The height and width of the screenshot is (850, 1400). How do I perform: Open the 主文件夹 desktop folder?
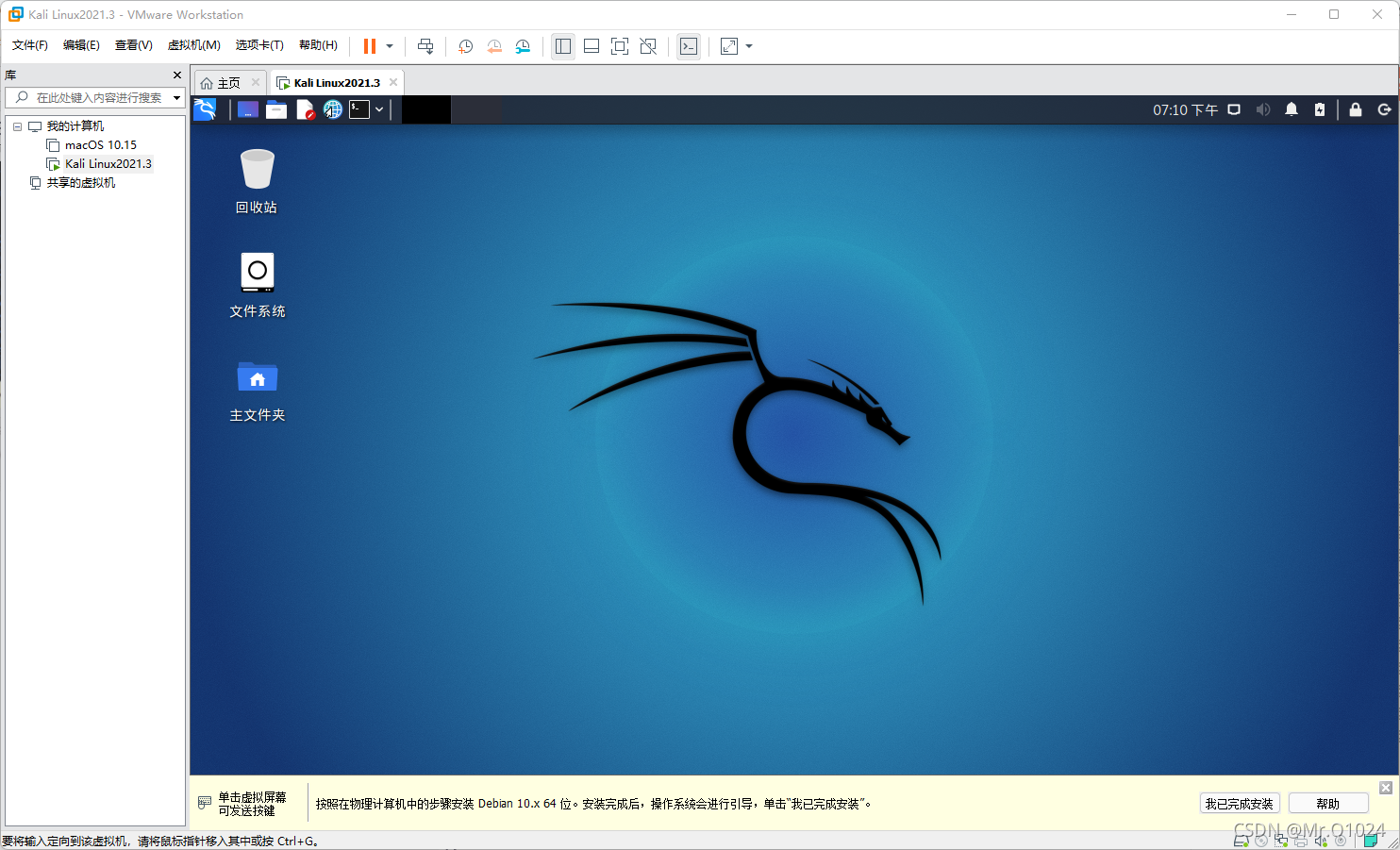pyautogui.click(x=258, y=391)
